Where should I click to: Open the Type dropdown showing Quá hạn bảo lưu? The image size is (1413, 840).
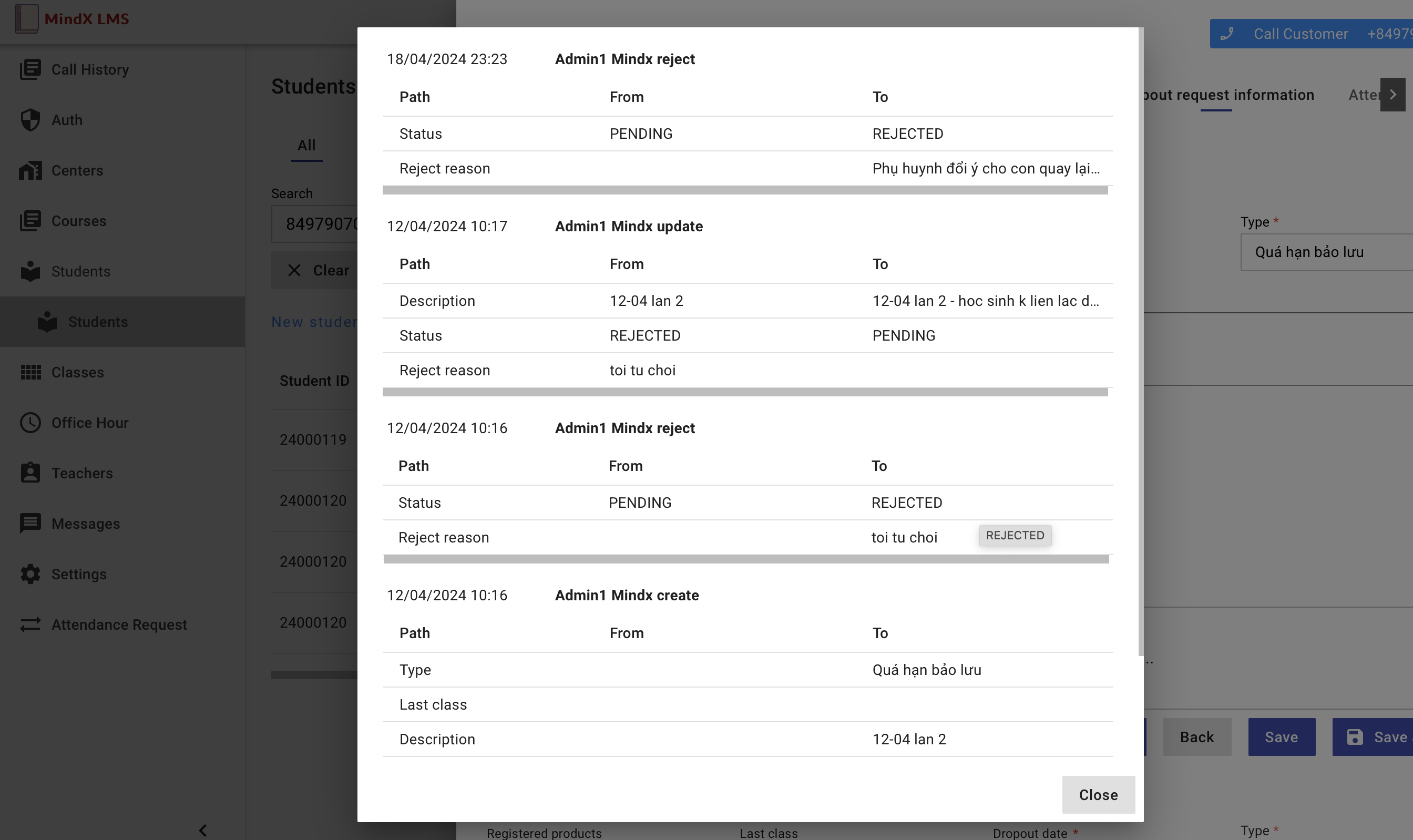(x=1324, y=252)
